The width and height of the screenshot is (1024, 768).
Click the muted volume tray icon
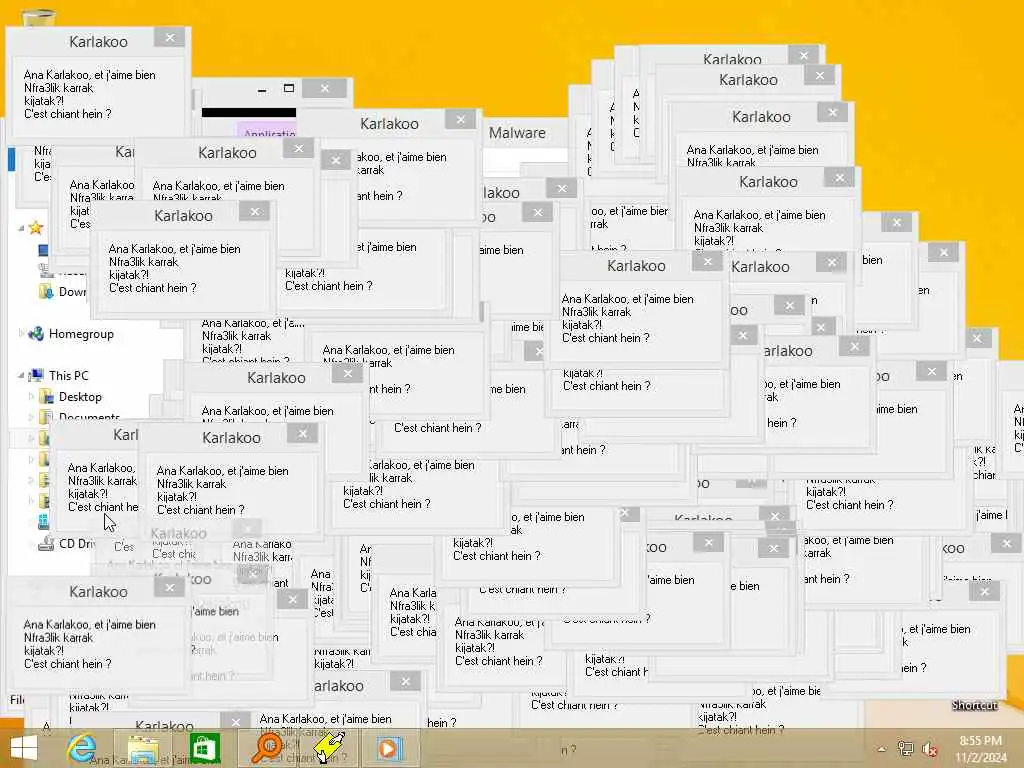pos(929,749)
